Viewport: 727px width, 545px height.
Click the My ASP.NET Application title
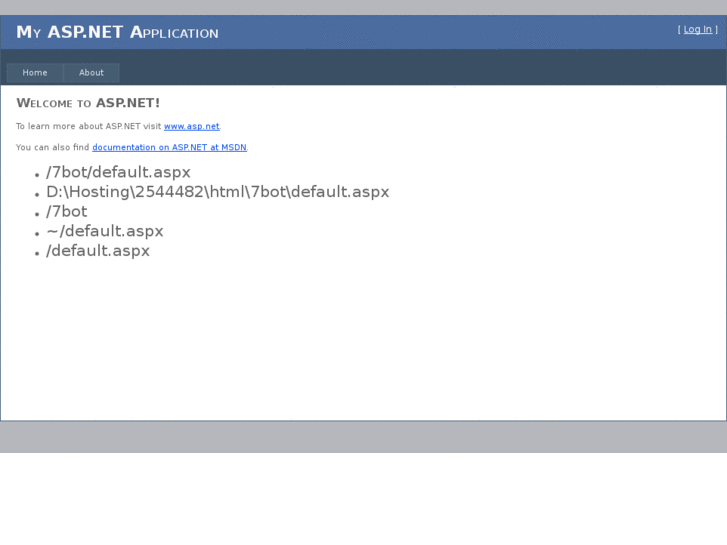(x=117, y=33)
